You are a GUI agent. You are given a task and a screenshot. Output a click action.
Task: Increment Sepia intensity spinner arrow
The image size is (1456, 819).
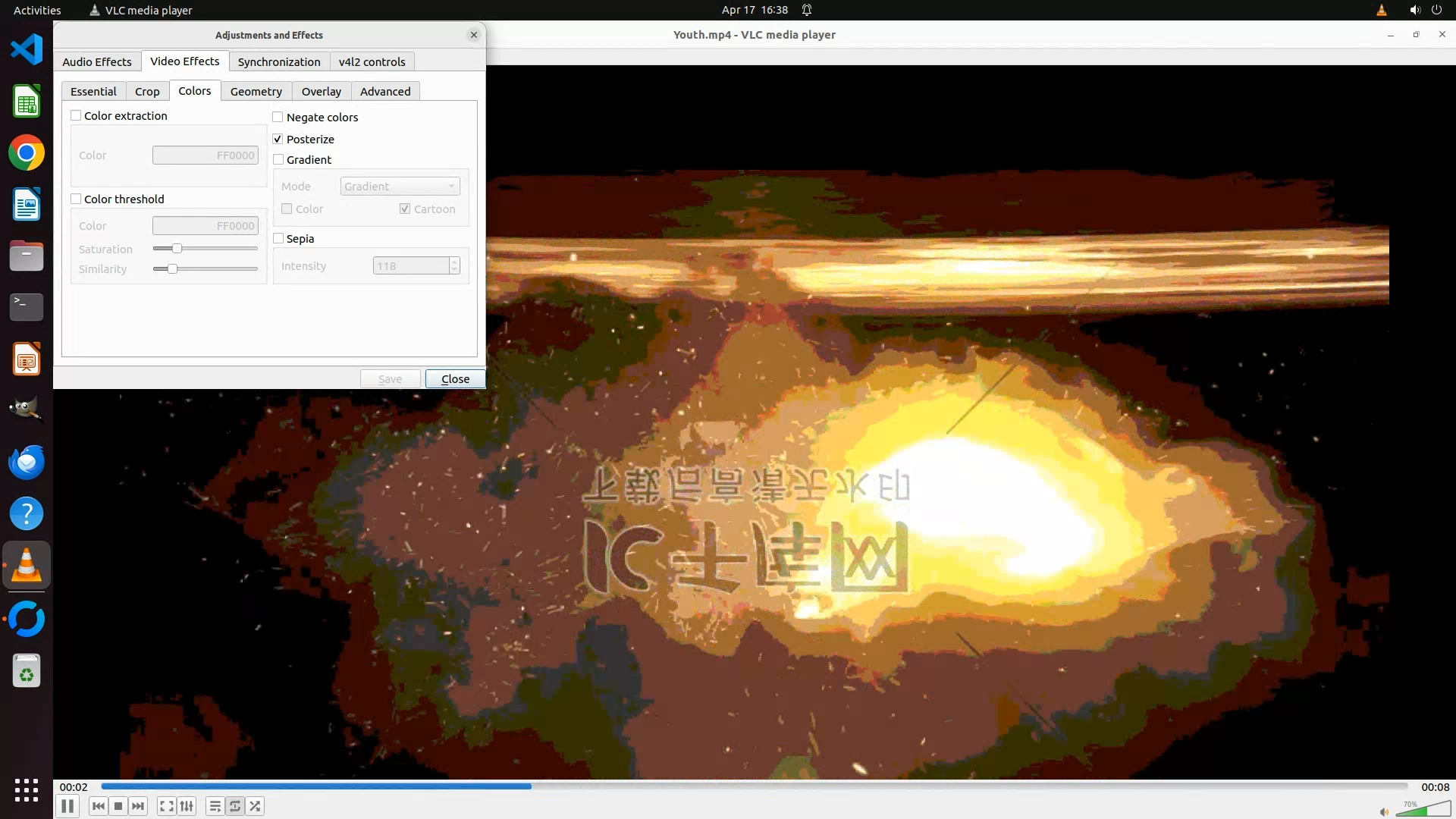click(454, 262)
